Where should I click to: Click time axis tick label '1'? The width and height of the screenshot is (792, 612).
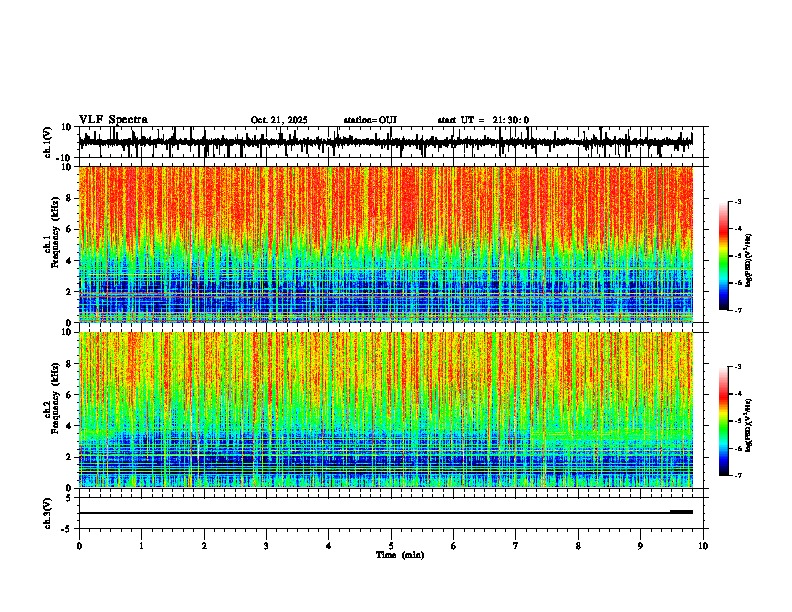pos(141,546)
